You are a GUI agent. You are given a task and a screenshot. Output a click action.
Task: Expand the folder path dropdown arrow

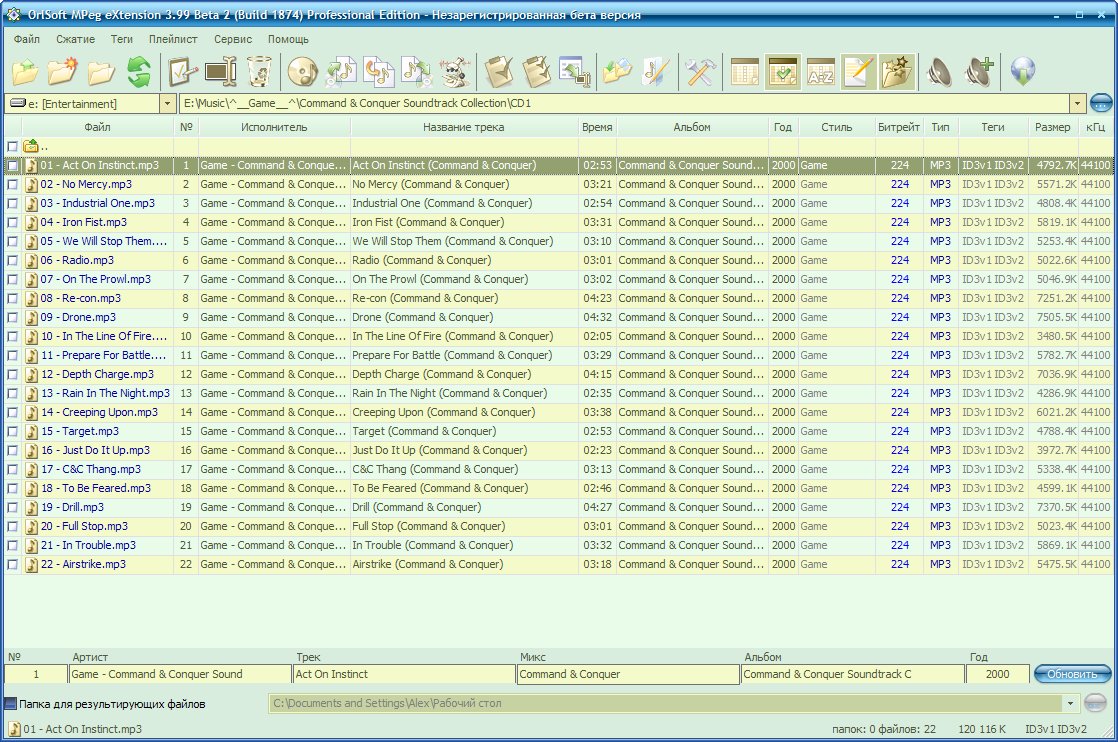1076,103
